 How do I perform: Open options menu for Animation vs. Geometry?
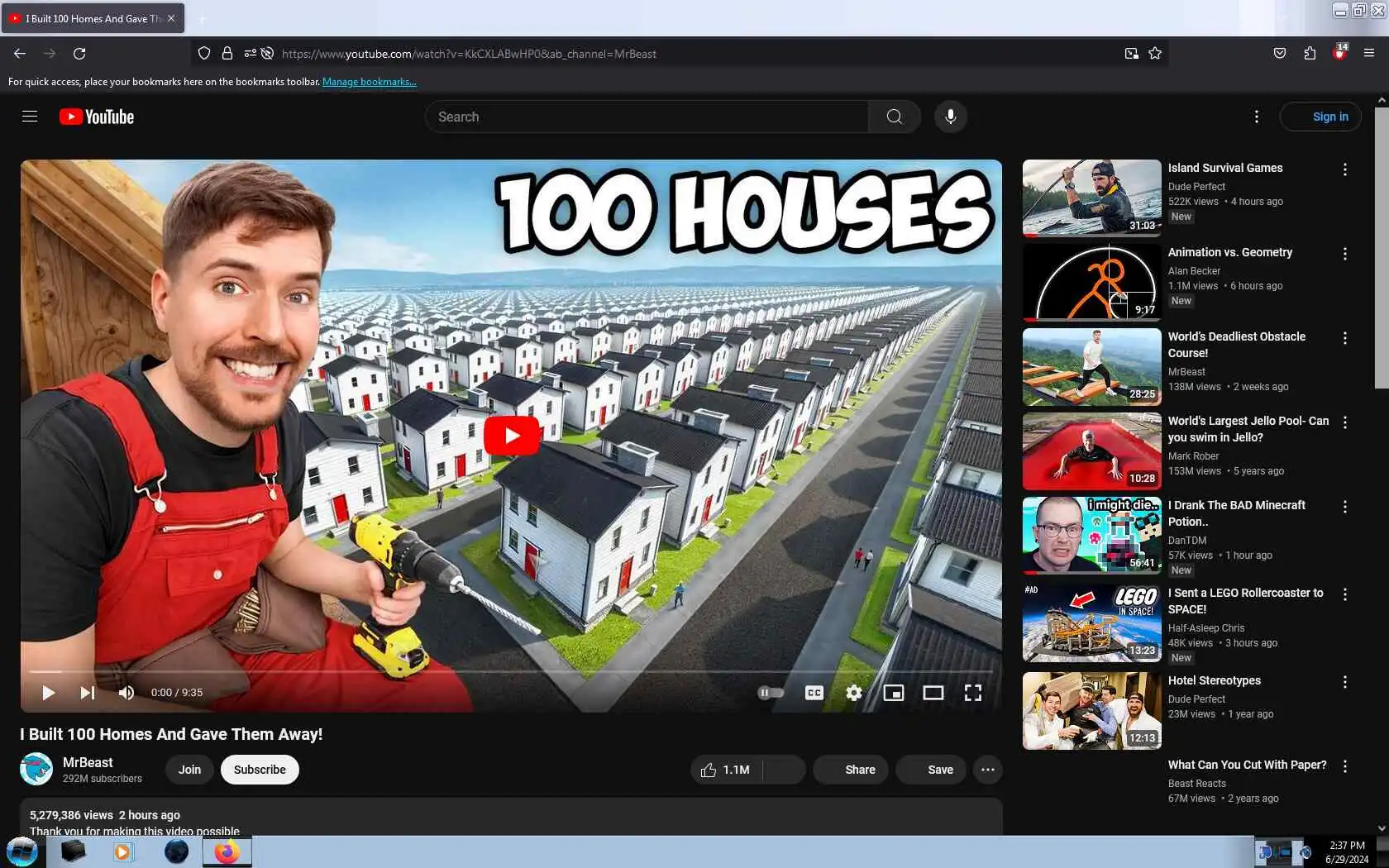click(x=1345, y=254)
